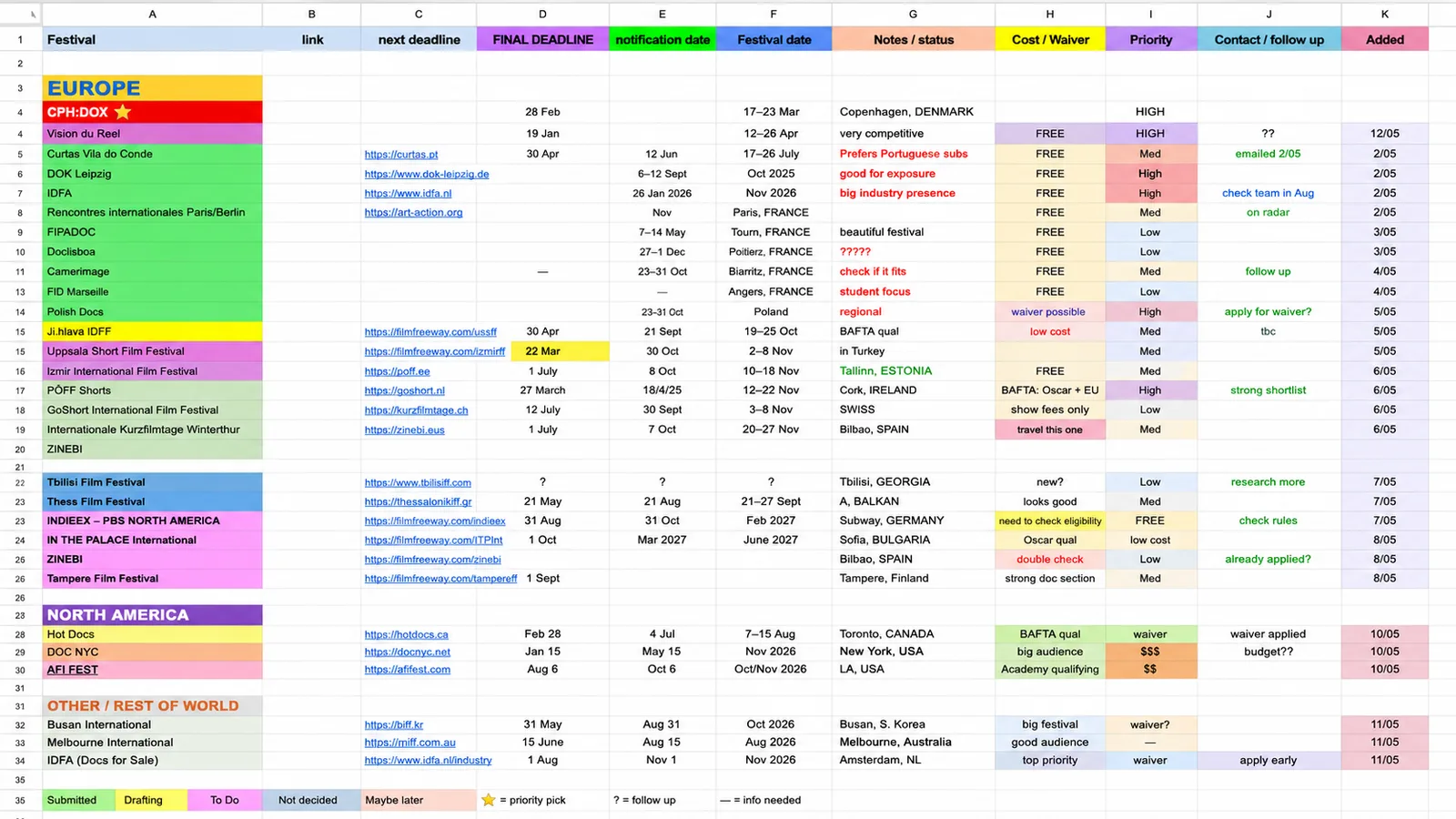The height and width of the screenshot is (819, 1456).
Task: Select the Busan International cell
Action: (x=152, y=725)
